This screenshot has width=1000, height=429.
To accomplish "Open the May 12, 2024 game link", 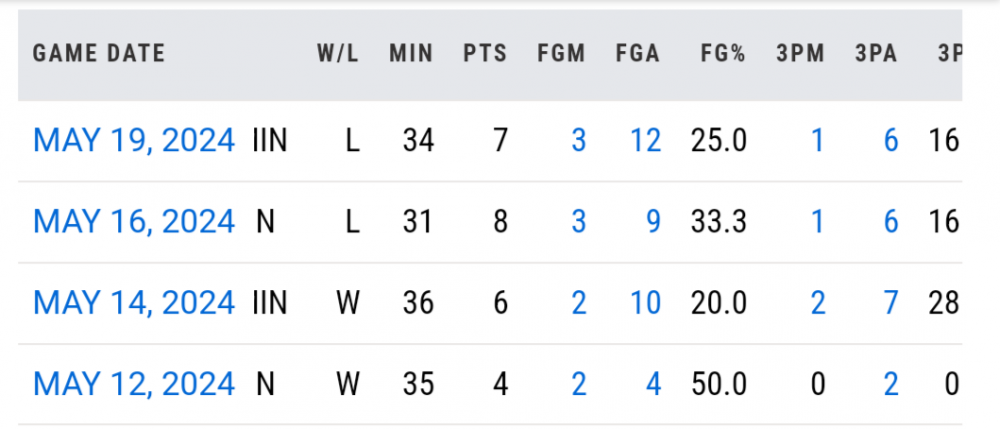I will click(x=134, y=383).
